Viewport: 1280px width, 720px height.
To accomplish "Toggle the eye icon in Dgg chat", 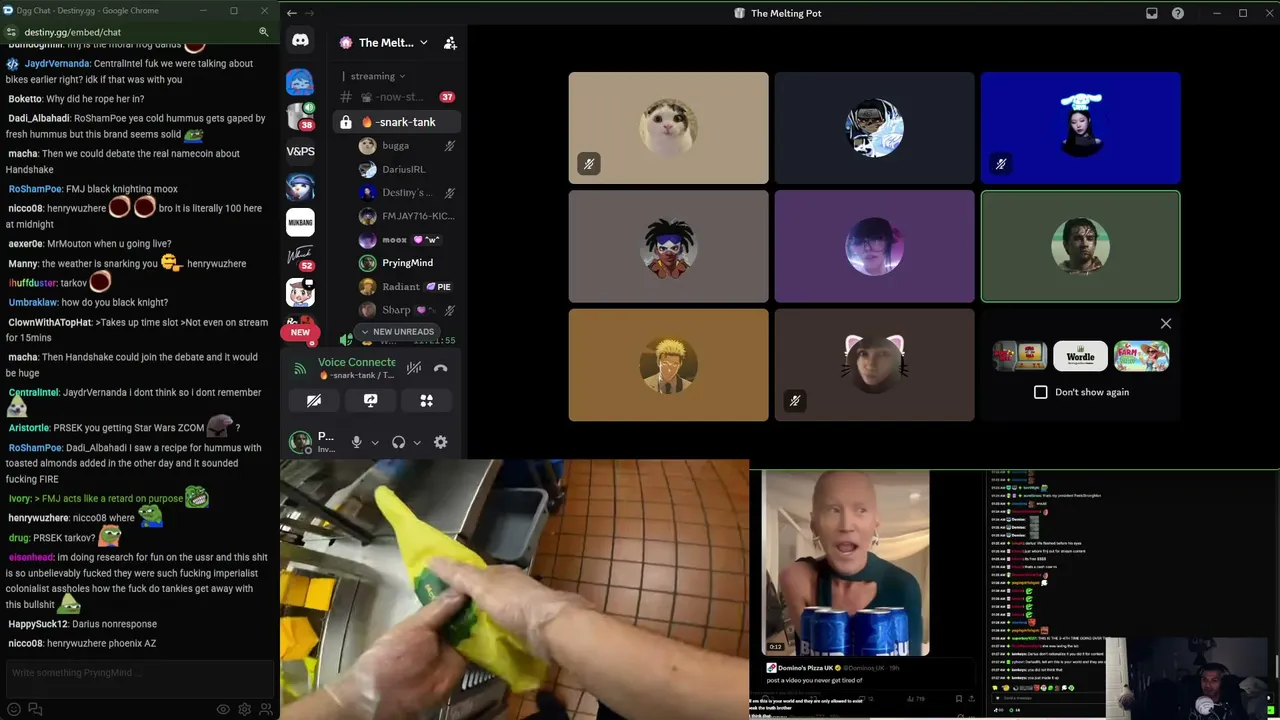I will 223,709.
